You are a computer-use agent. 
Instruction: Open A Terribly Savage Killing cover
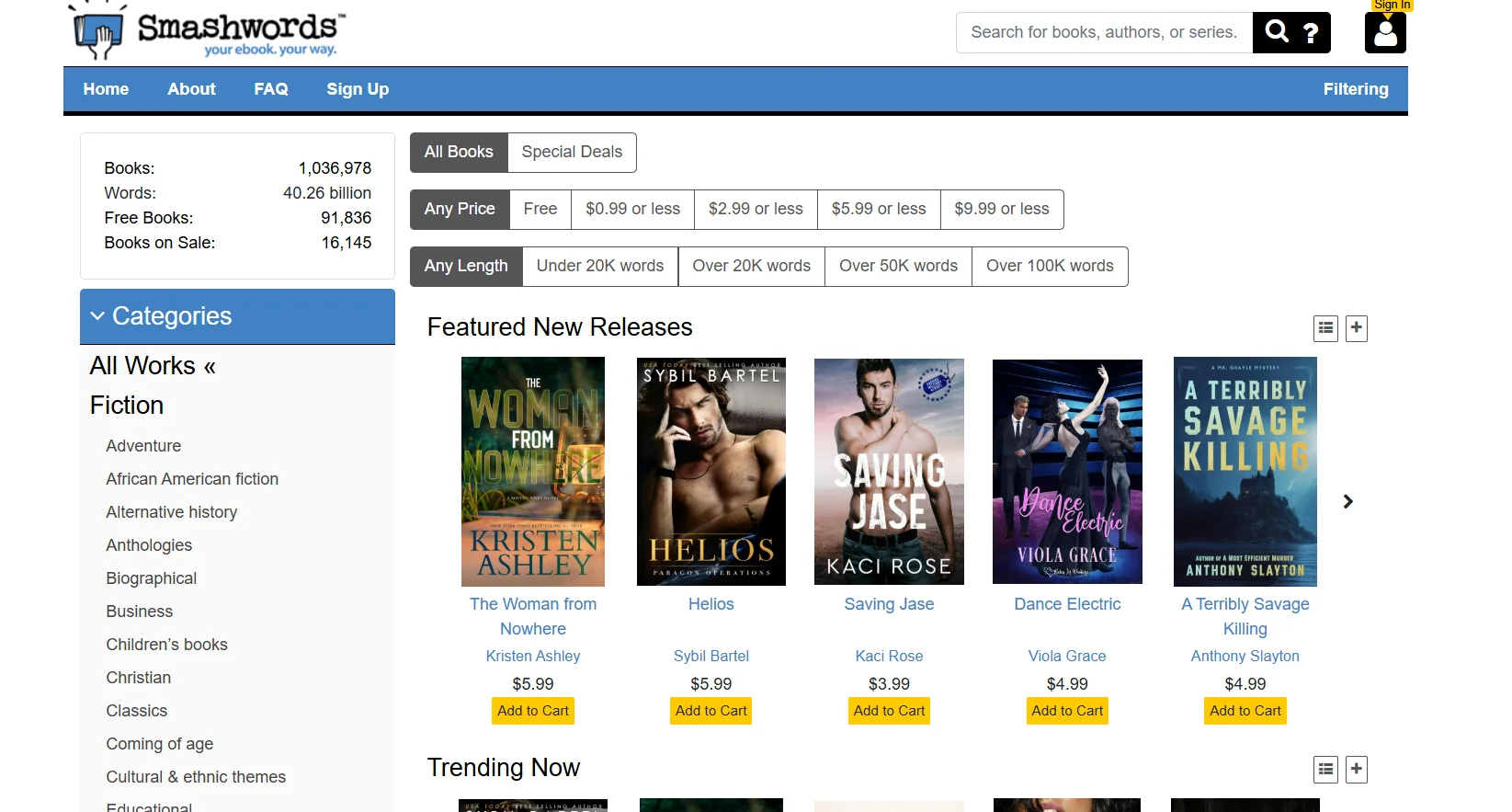(1245, 472)
